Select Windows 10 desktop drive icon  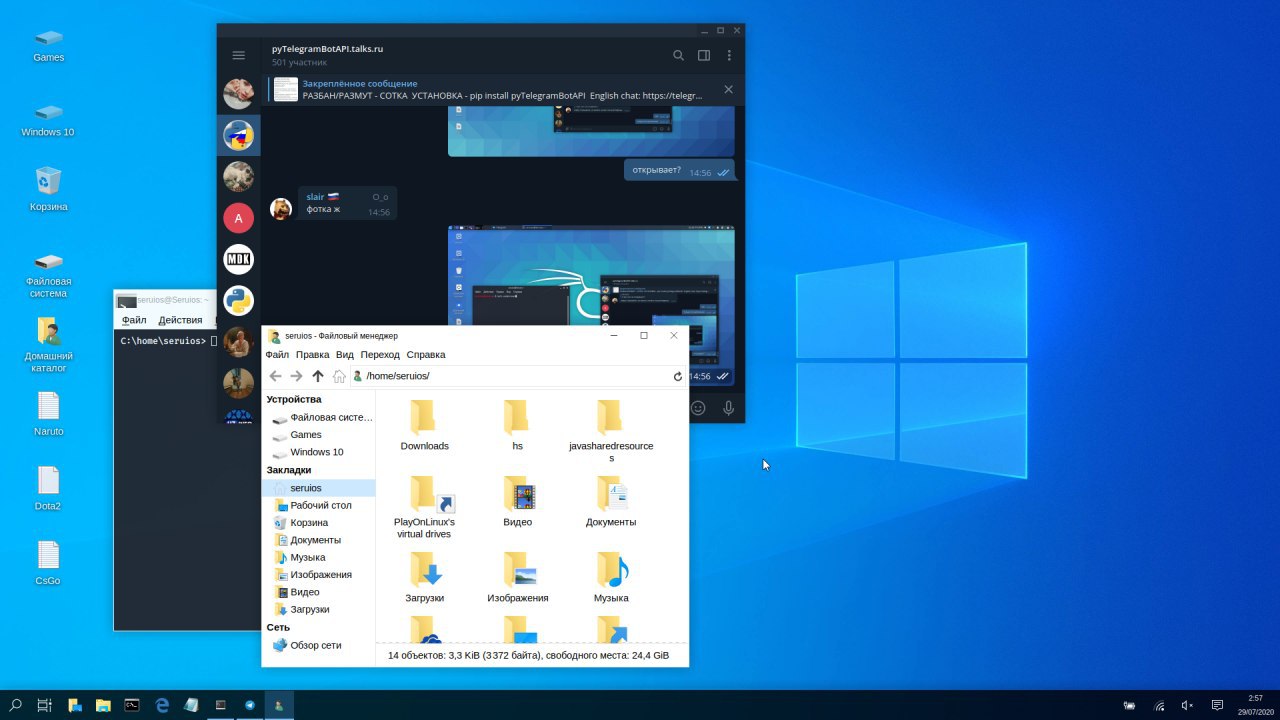[x=48, y=120]
